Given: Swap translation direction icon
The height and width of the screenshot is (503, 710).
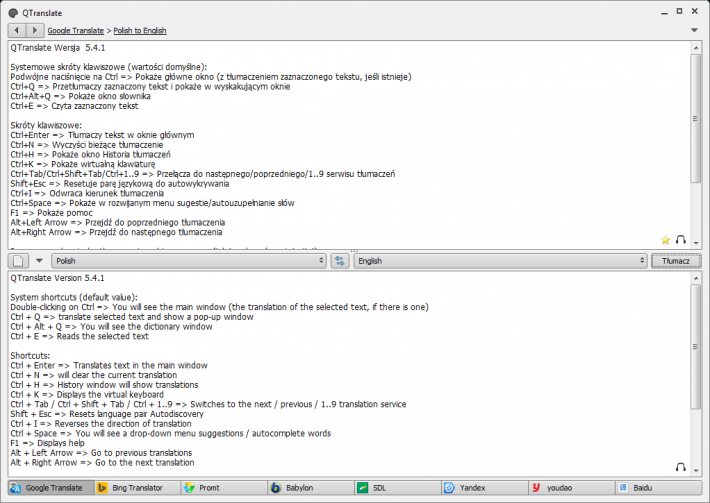Looking at the screenshot, I should coord(340,261).
